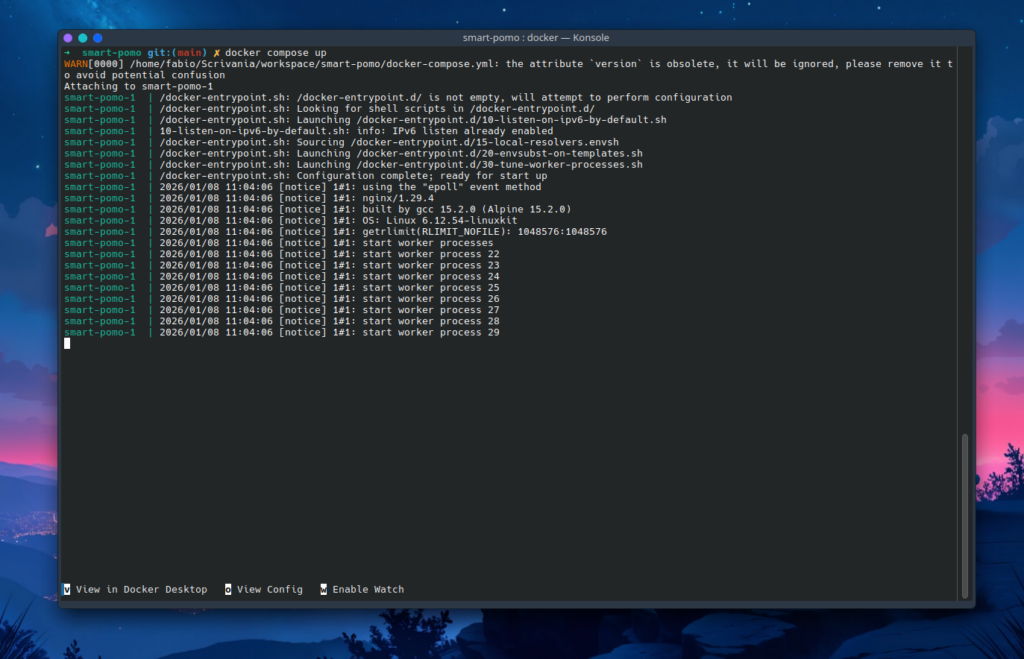Click the 'v' key badge at terminal bottom

pos(67,590)
